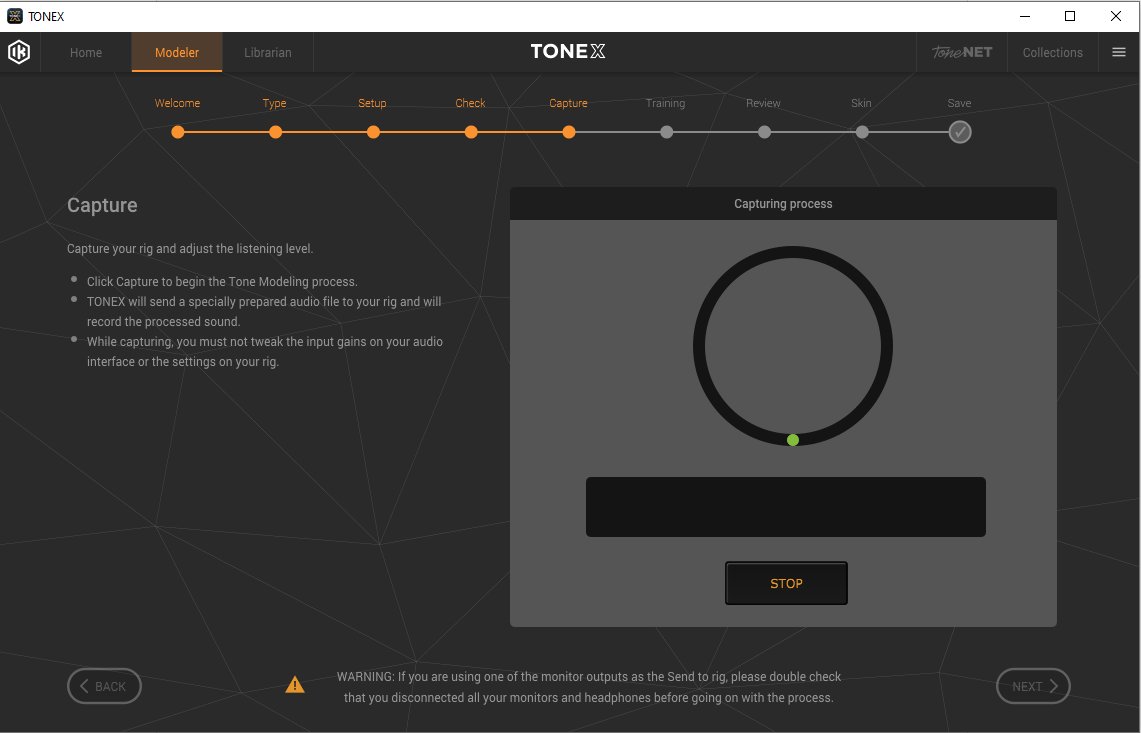Viewport: 1141px width, 733px height.
Task: Click the 'WARNING: If you are using' message
Action: (x=589, y=686)
